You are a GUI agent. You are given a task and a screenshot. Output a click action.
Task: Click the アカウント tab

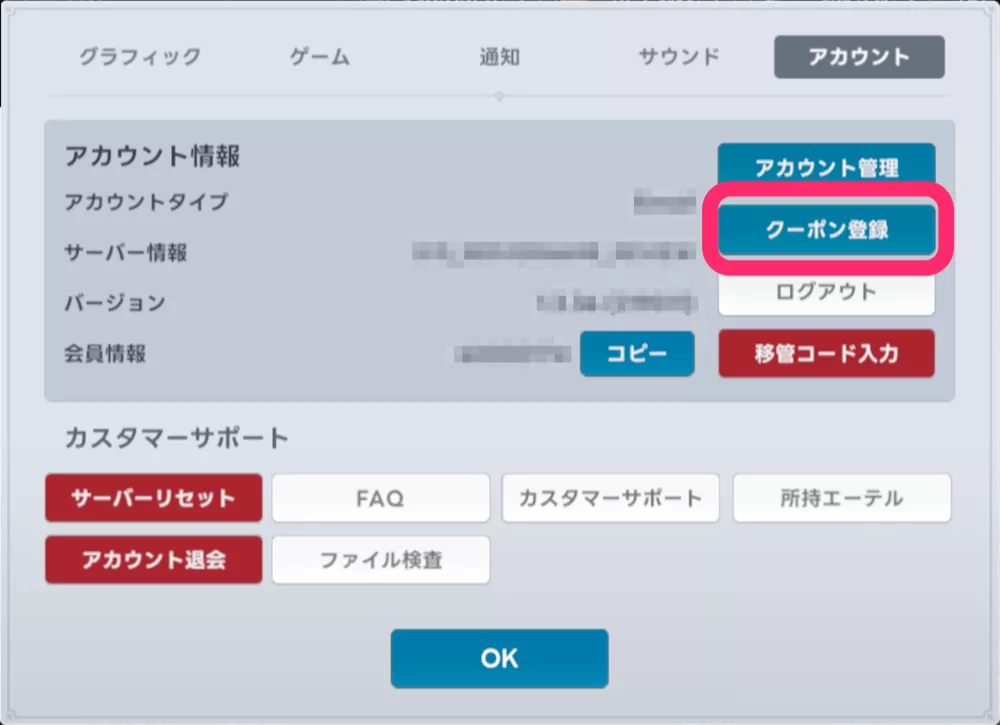(859, 57)
